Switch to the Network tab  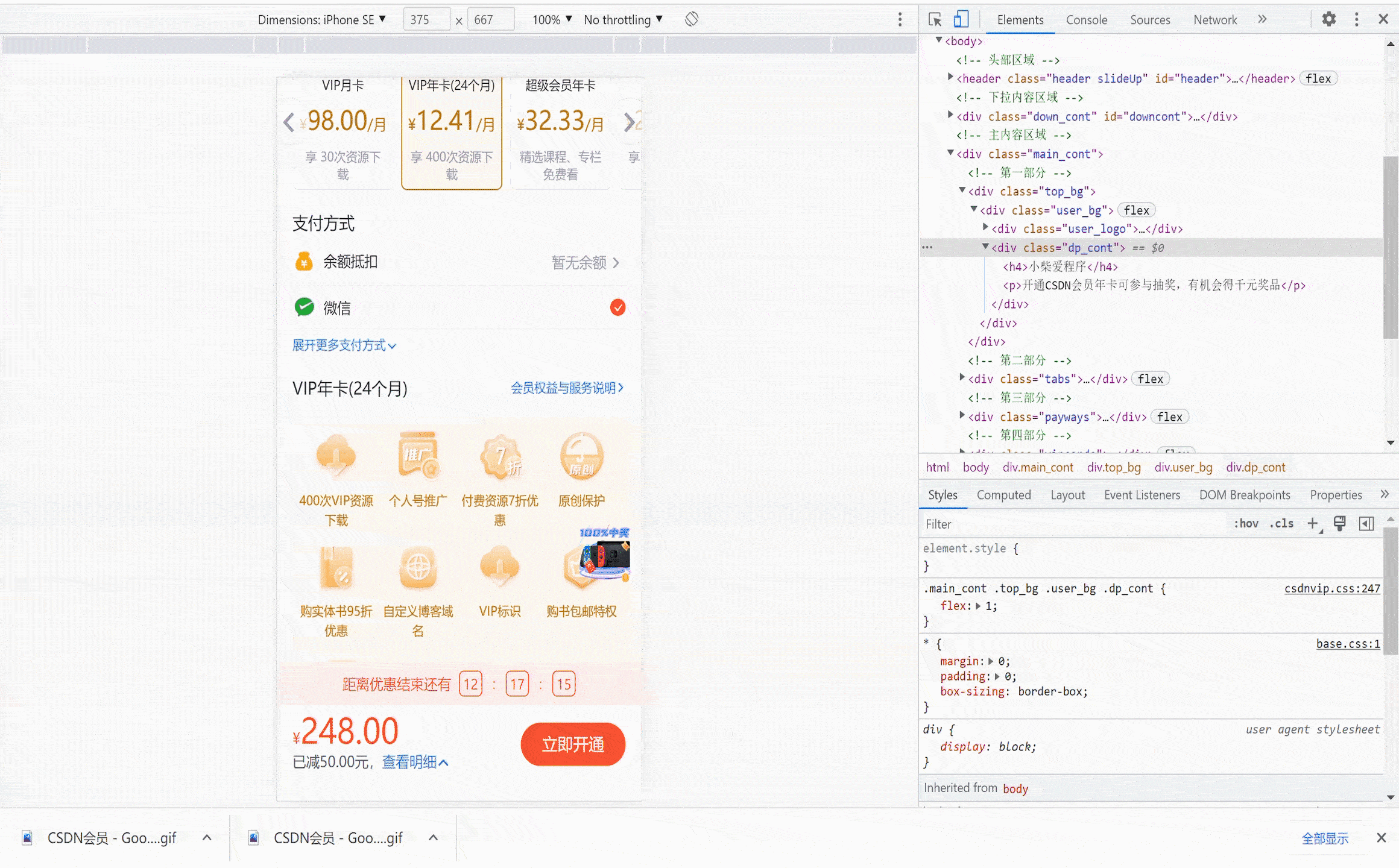pyautogui.click(x=1215, y=20)
